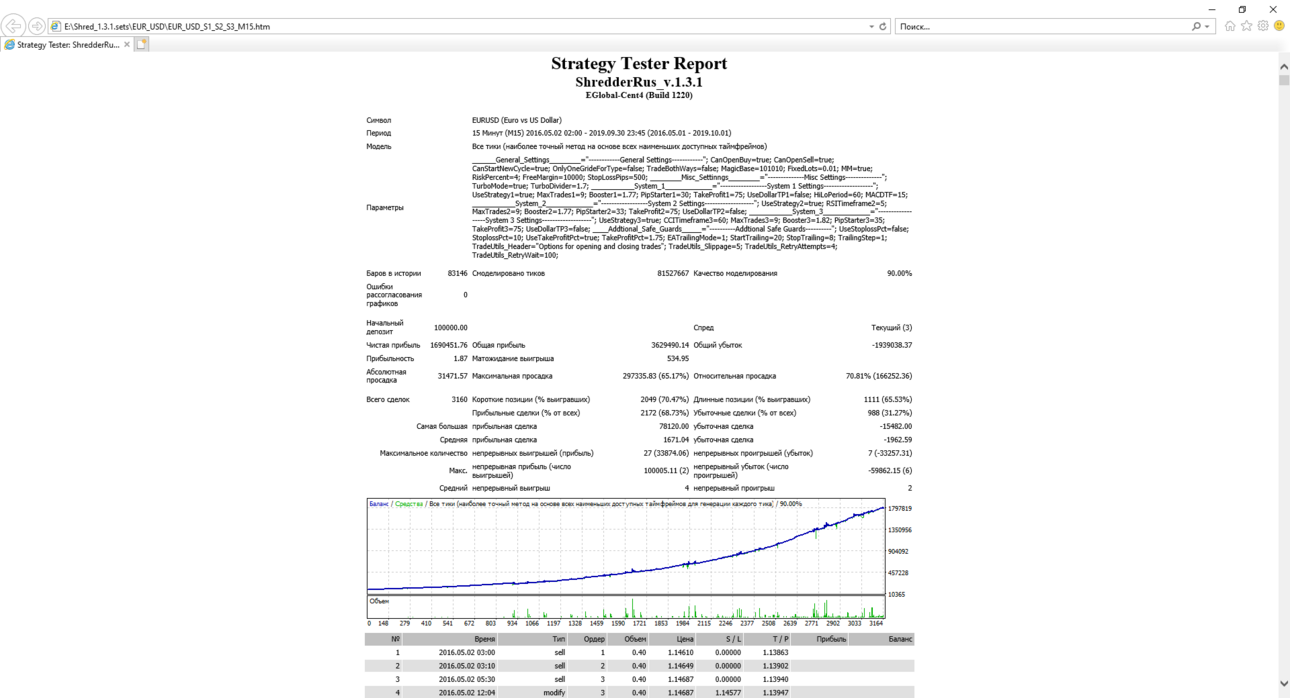Click gross loss value -1939038.37
Screen dimensions: 1290x698
coord(890,345)
